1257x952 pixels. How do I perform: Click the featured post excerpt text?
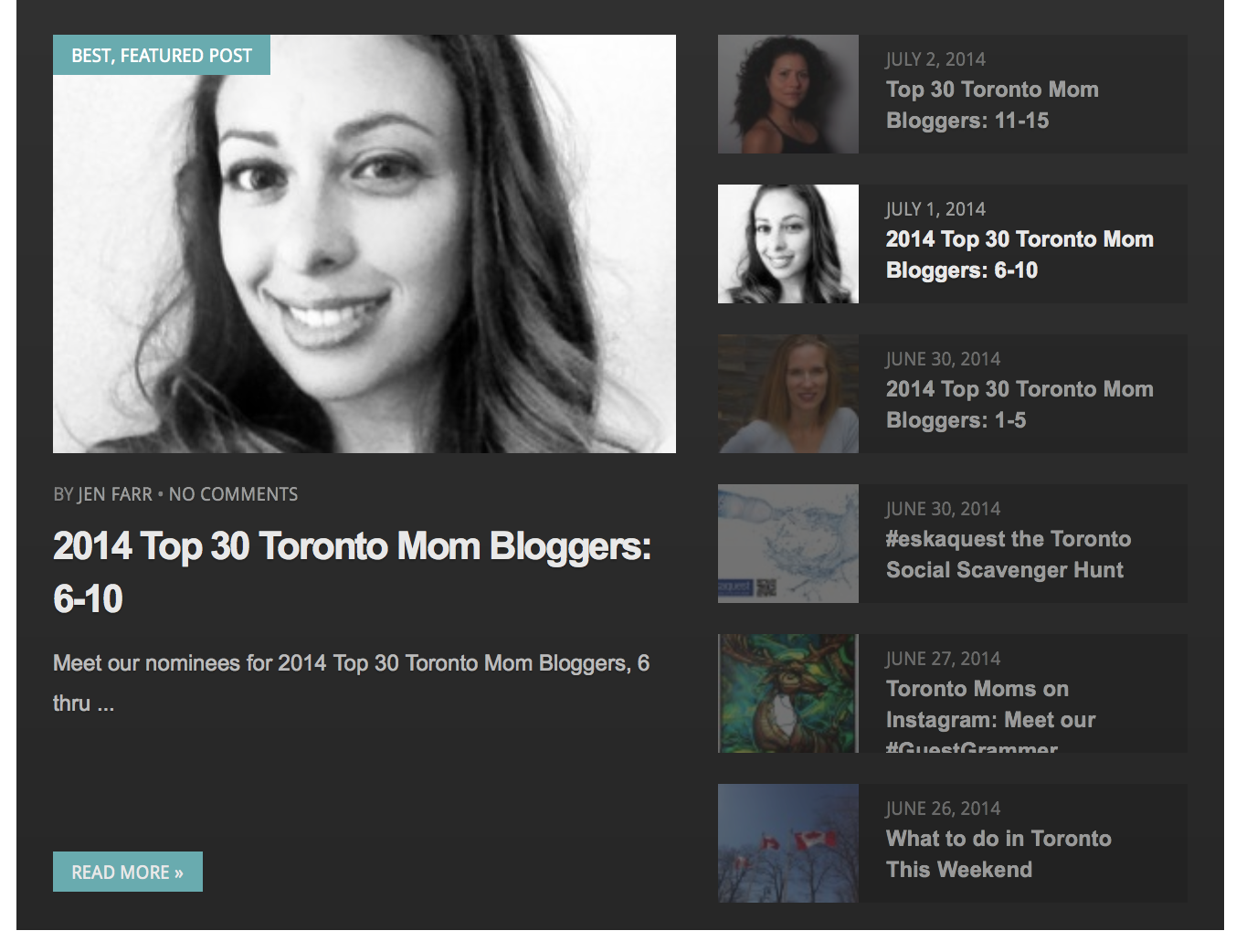pyautogui.click(x=352, y=682)
